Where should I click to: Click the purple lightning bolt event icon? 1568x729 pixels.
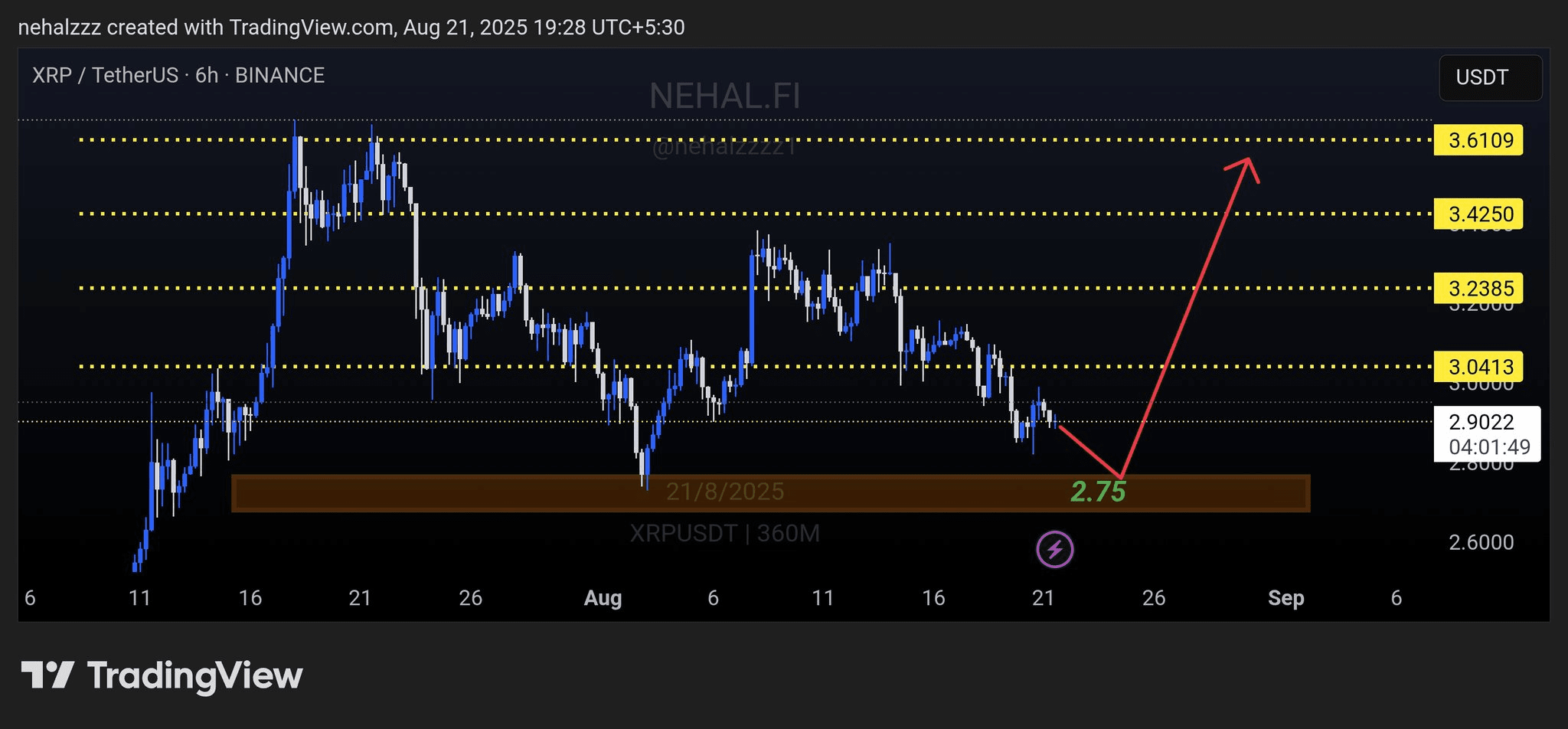point(1054,549)
